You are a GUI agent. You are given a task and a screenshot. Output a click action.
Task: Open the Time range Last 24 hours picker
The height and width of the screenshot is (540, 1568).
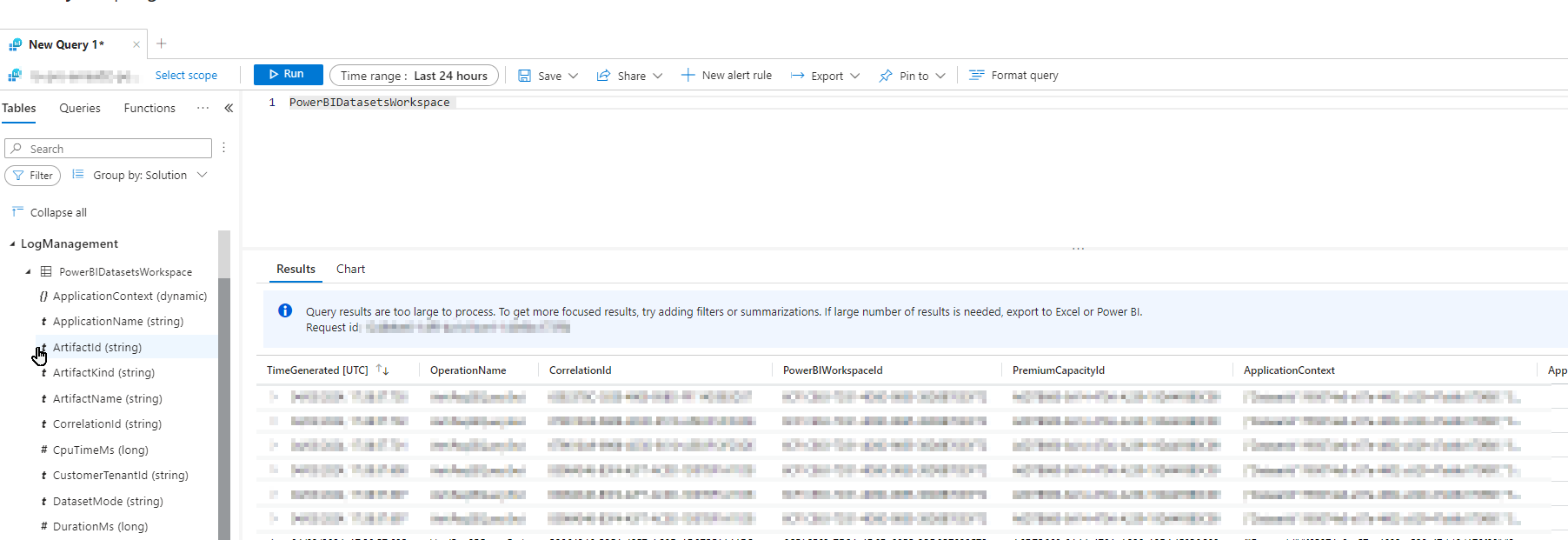tap(414, 76)
